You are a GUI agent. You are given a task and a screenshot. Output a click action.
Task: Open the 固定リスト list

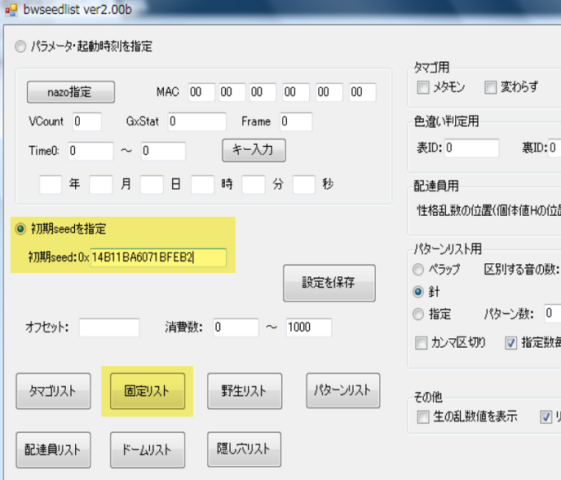[147, 391]
